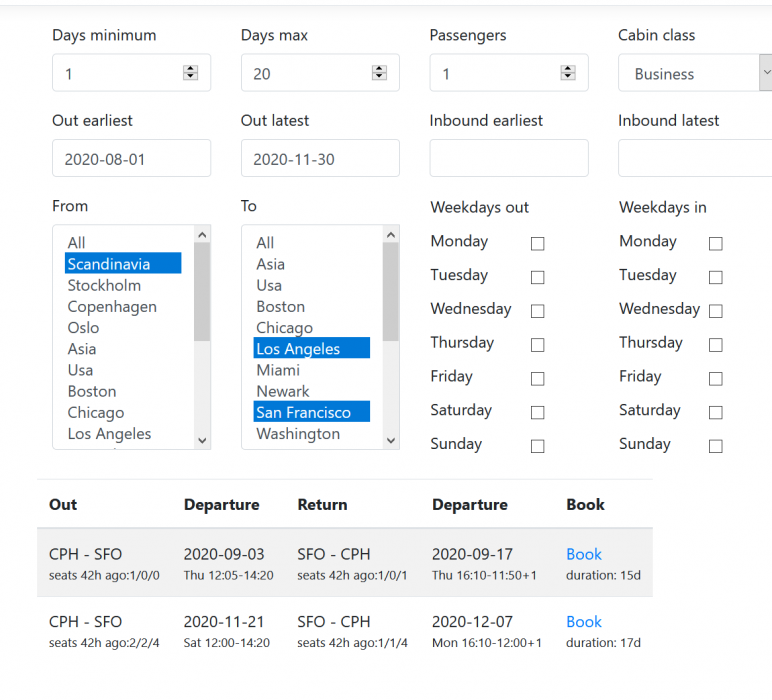Viewport: 772px width, 700px height.
Task: Select Copenhagen in the From list
Action: pyautogui.click(x=112, y=307)
